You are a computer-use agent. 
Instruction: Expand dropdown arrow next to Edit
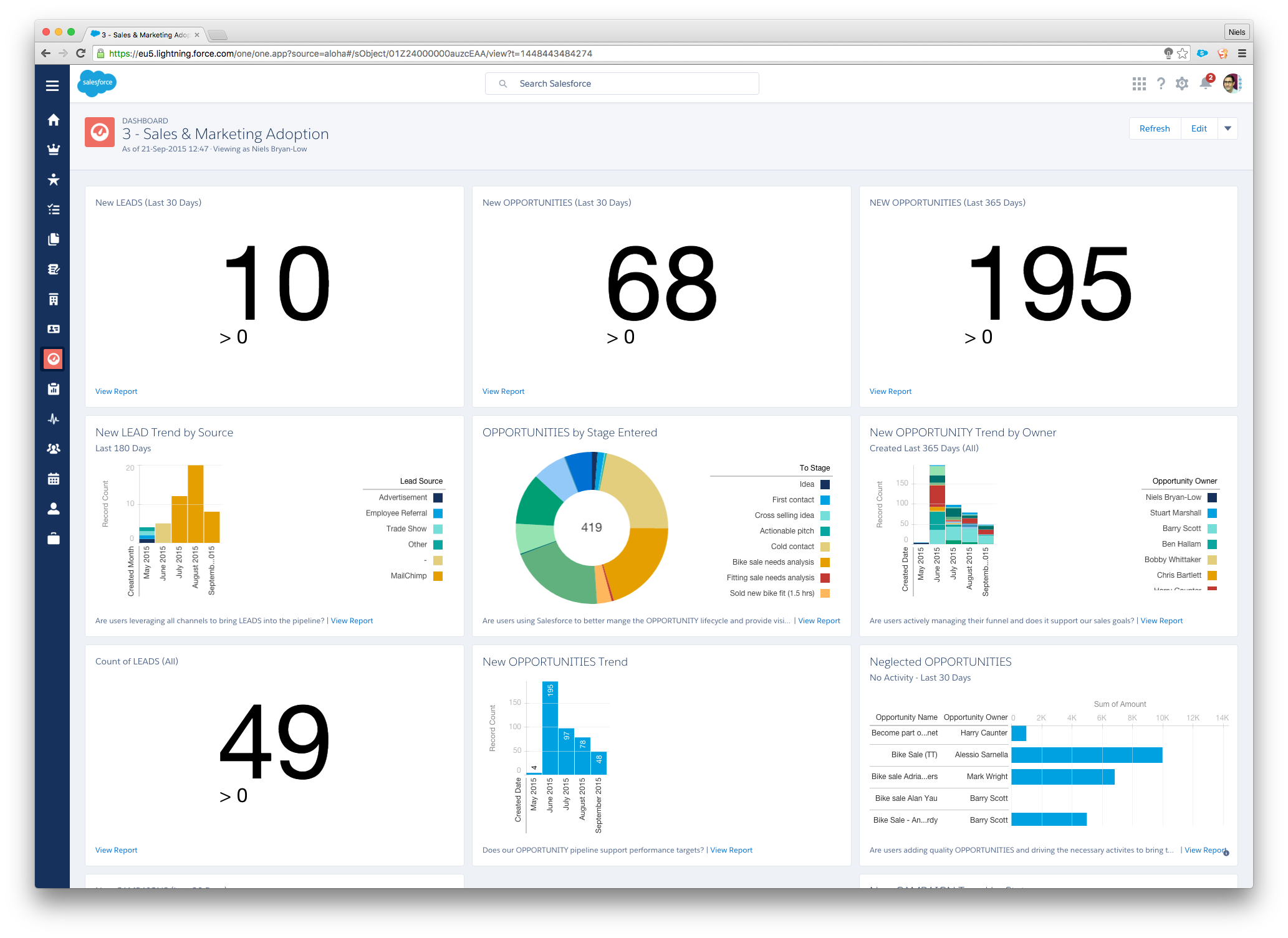(1228, 128)
